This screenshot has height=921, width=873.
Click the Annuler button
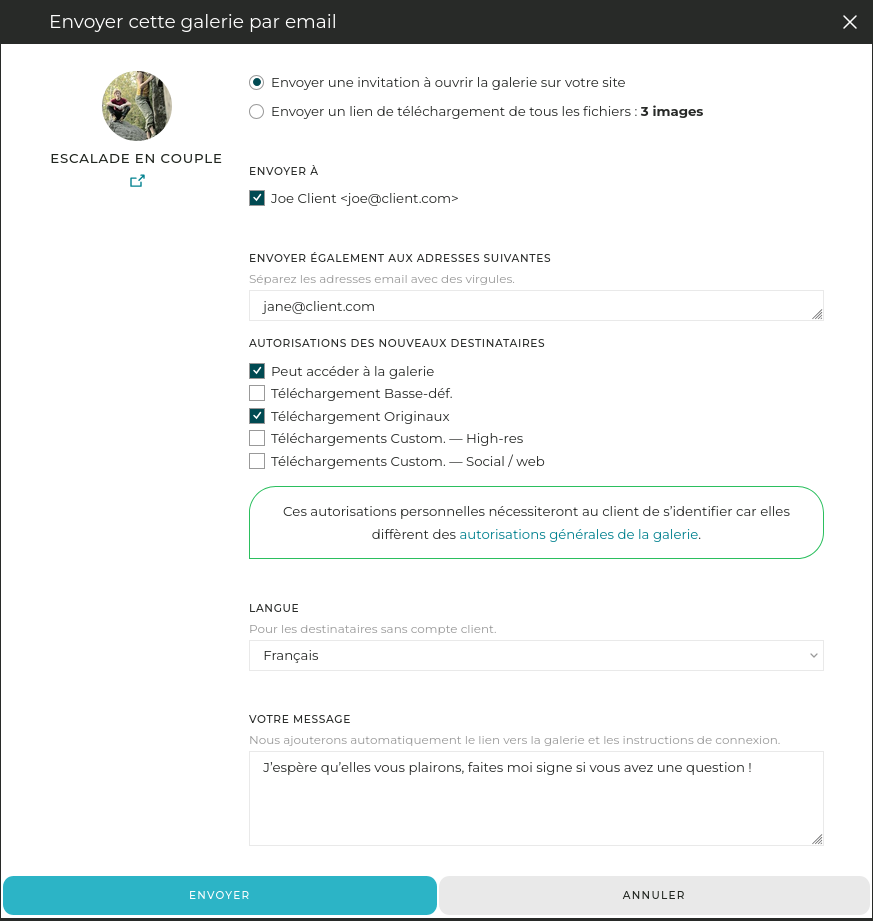pyautogui.click(x=654, y=896)
